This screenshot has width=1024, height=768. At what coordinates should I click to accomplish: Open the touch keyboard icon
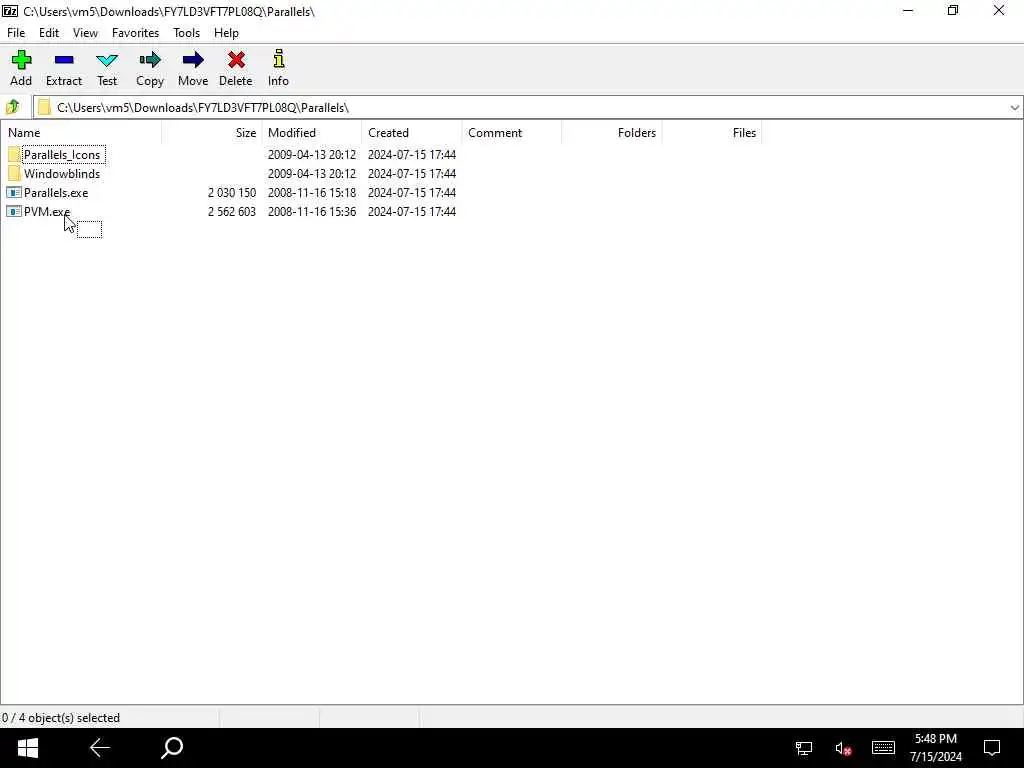(883, 748)
